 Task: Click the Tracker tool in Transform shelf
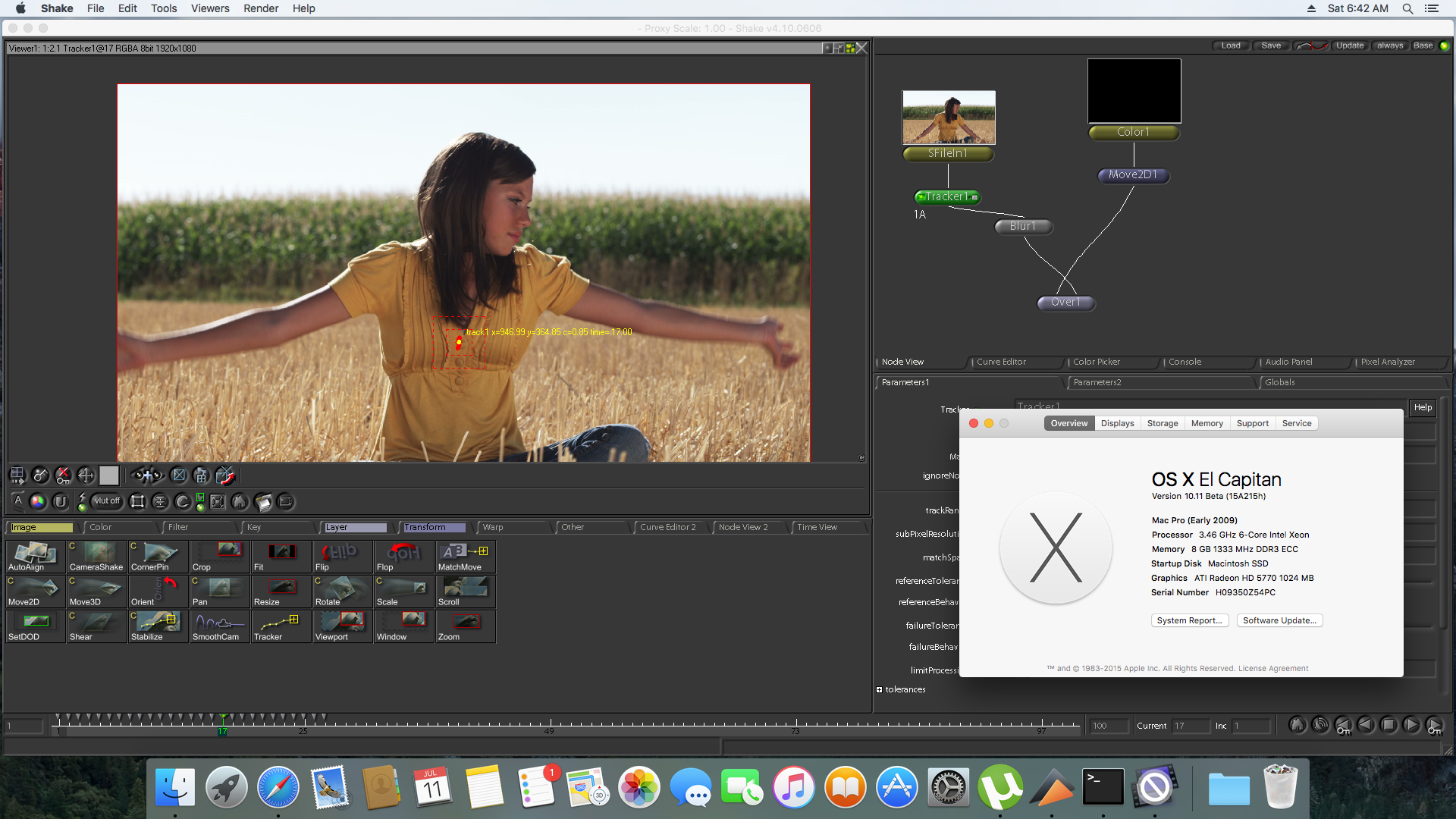click(280, 626)
